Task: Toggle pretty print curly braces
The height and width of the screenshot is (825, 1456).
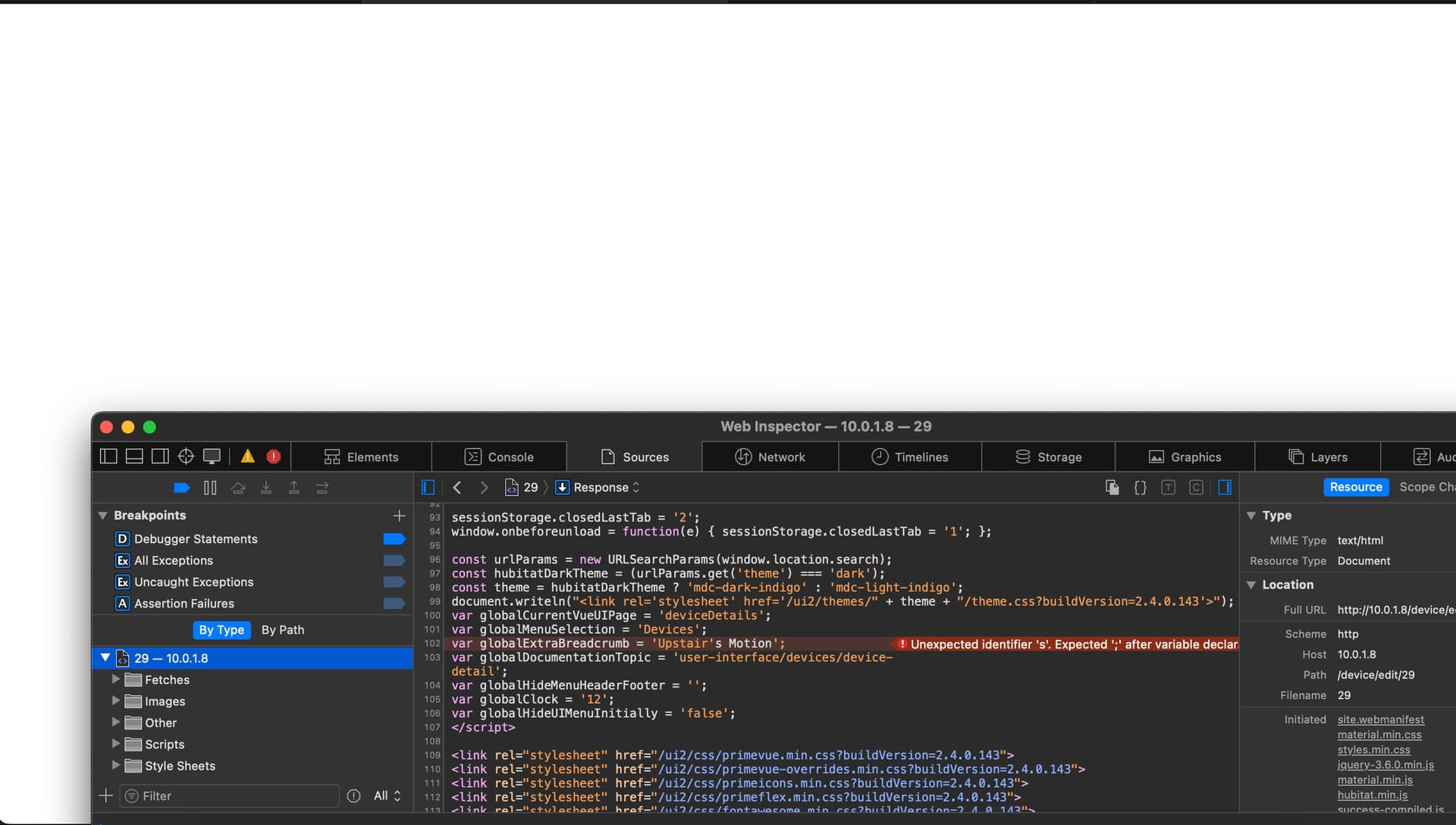Action: coord(1141,488)
